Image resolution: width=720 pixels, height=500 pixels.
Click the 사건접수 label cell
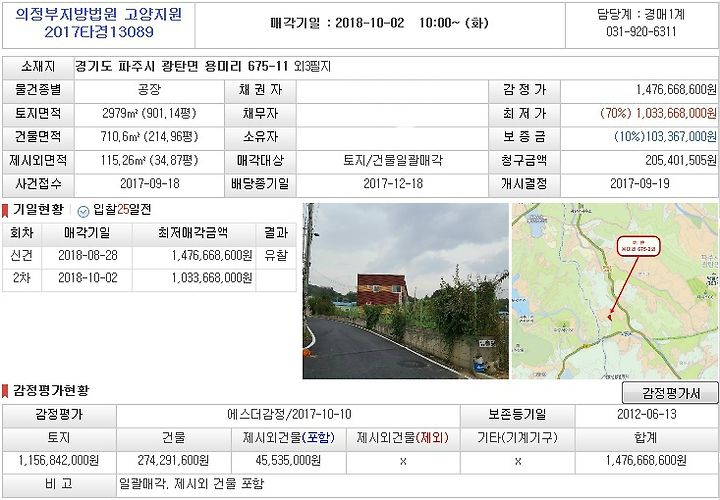(38, 184)
